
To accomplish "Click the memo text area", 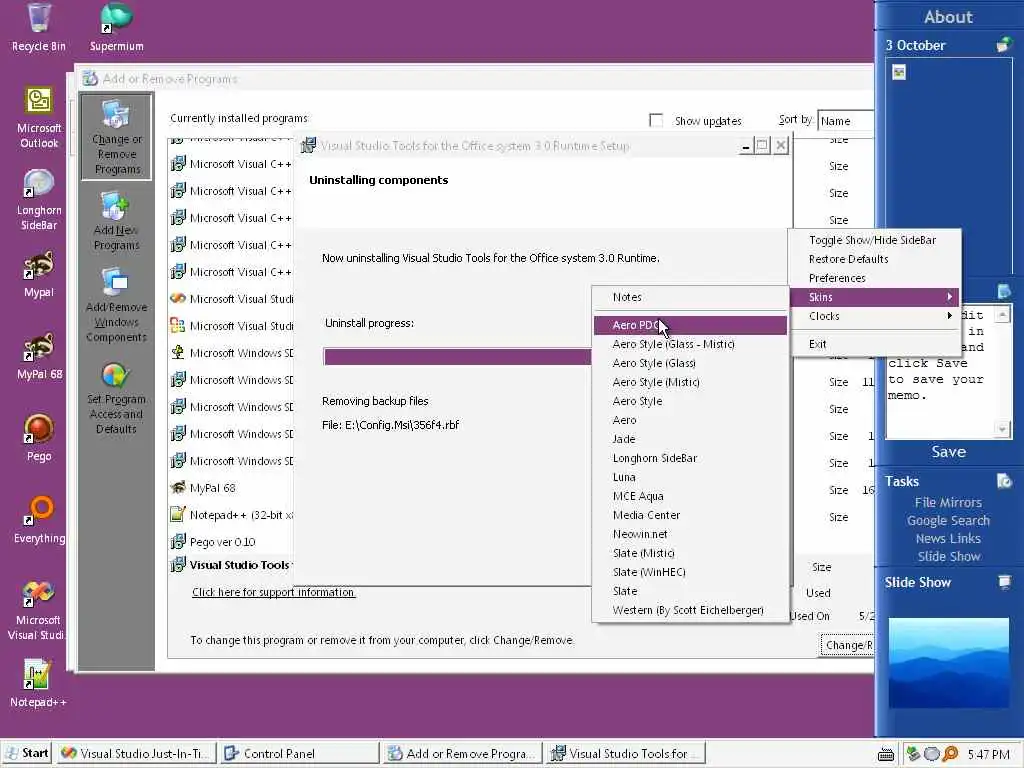I will point(939,372).
